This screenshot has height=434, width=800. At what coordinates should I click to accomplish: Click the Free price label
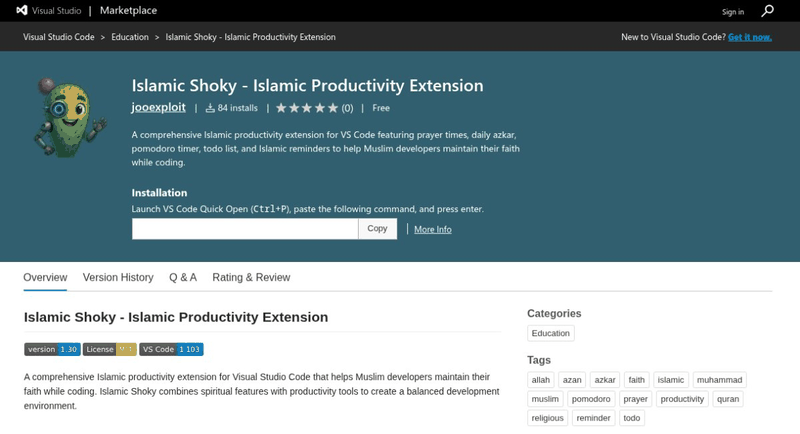tap(381, 108)
